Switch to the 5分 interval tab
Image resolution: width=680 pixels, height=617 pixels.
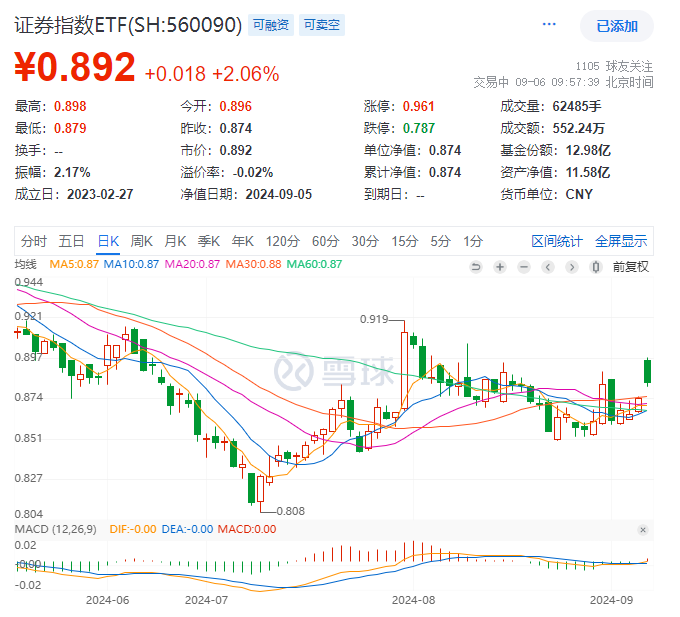tap(440, 241)
